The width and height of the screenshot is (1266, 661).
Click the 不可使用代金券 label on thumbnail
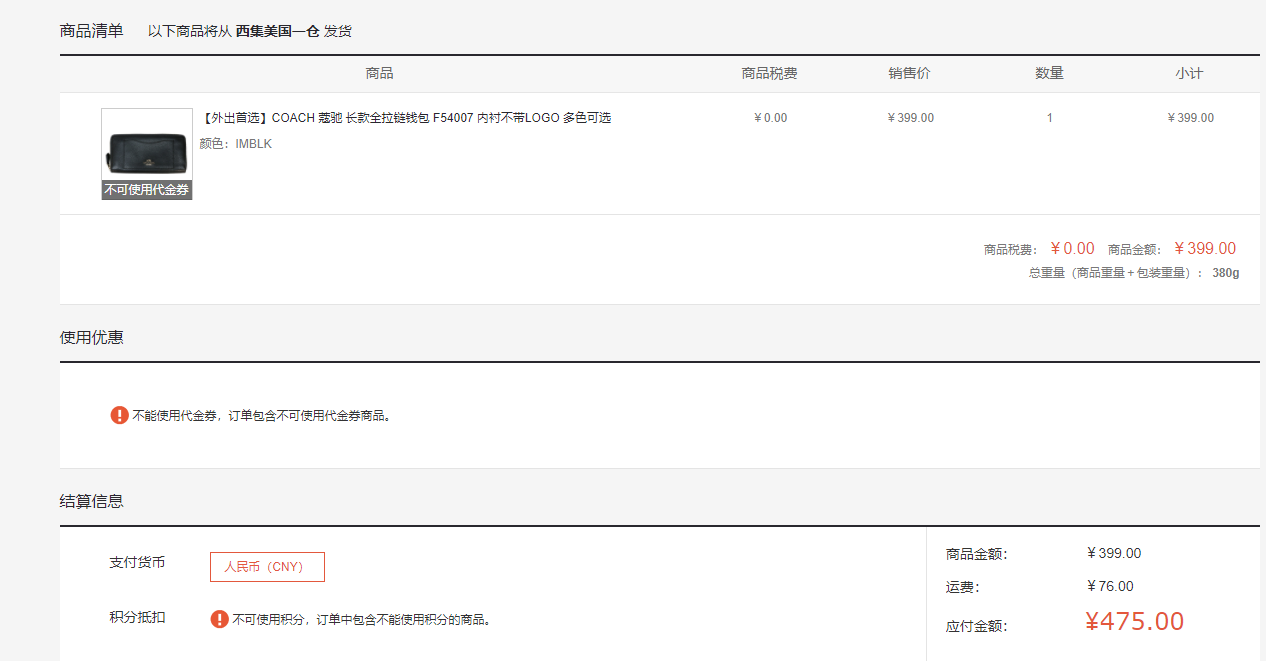(146, 190)
